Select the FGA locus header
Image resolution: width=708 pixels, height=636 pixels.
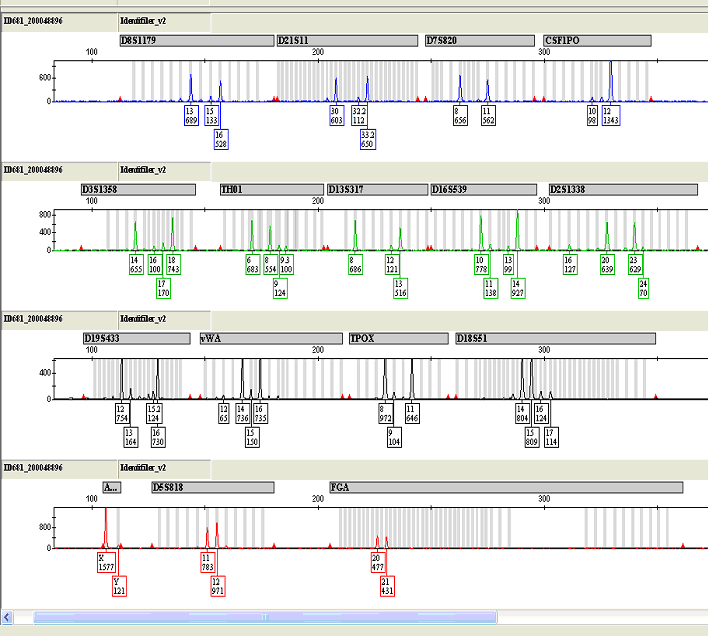(x=505, y=487)
